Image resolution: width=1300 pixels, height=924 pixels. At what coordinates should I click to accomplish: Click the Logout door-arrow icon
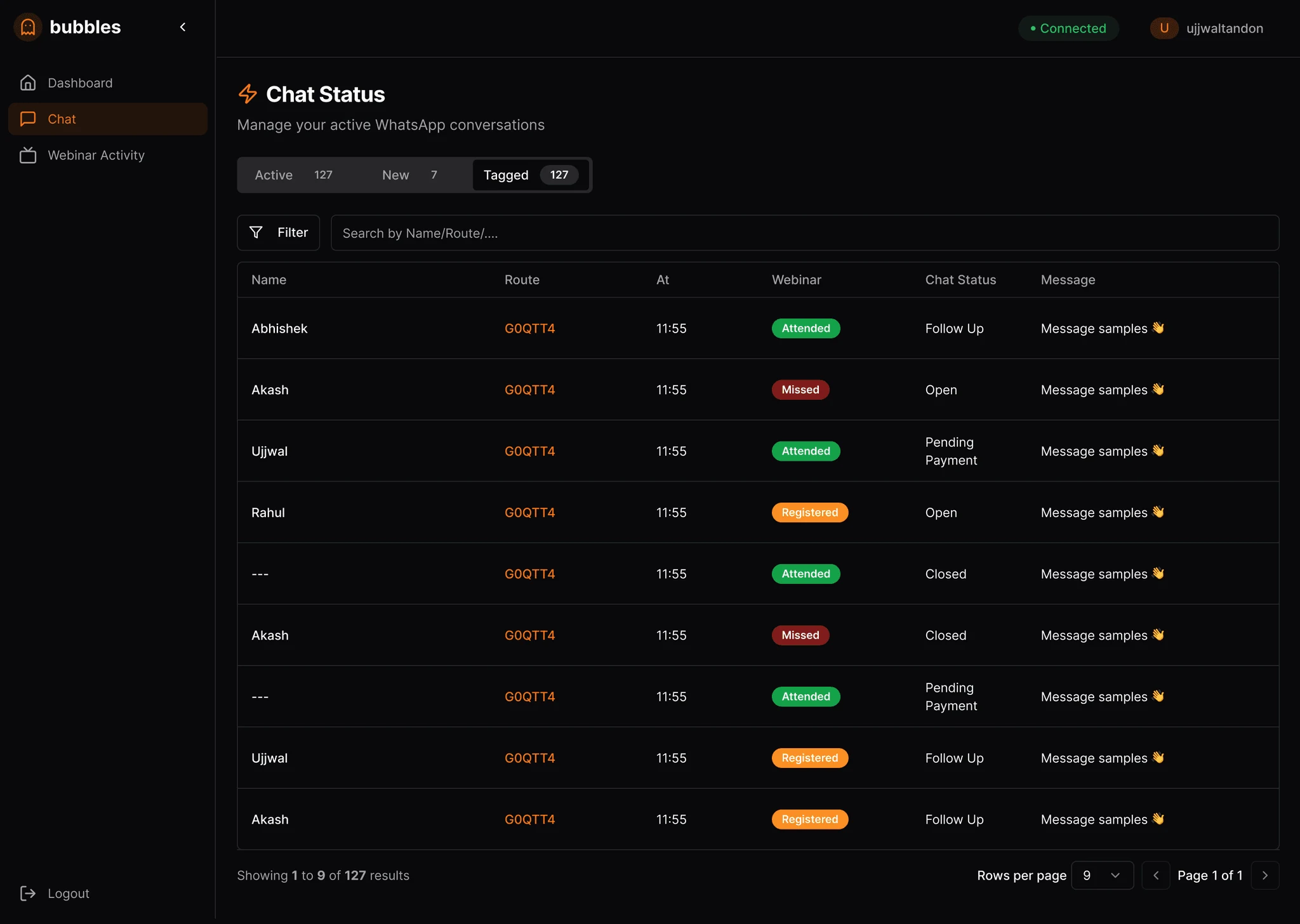tap(28, 894)
